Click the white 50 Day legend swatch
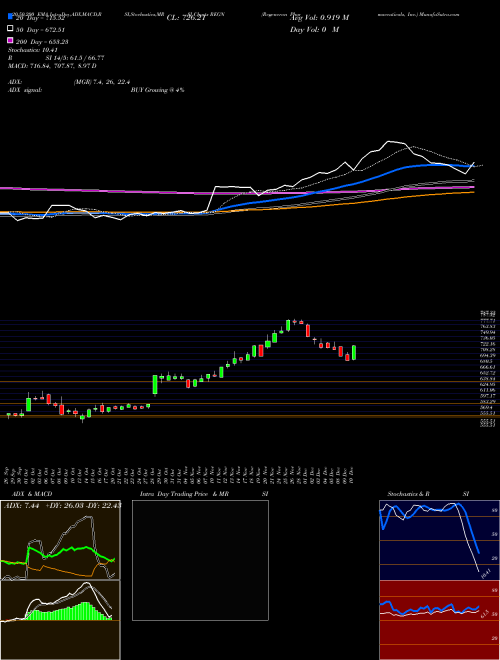The width and height of the screenshot is (500, 660). (10, 29)
